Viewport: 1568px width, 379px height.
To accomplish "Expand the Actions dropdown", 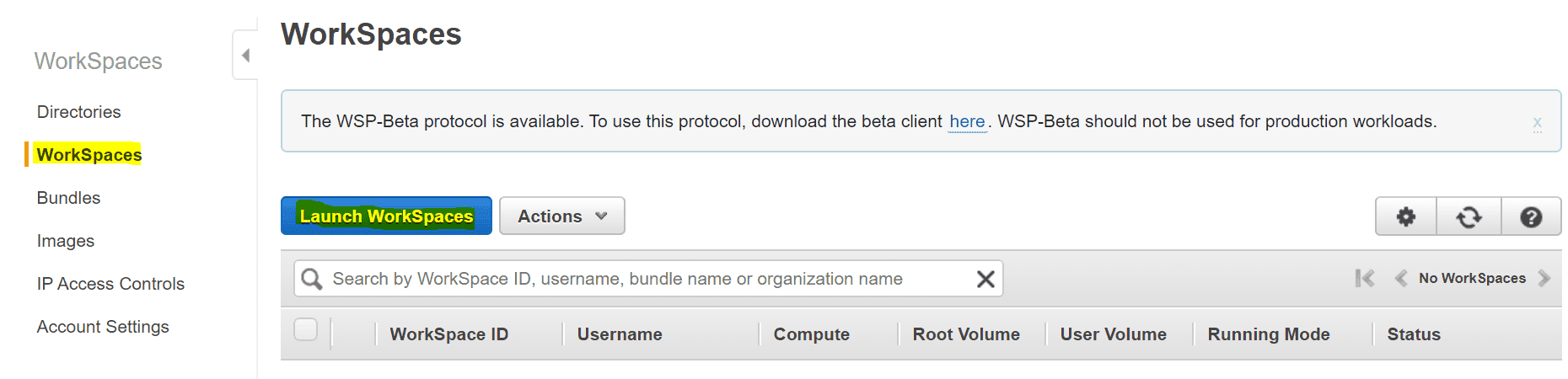I will coord(561,216).
